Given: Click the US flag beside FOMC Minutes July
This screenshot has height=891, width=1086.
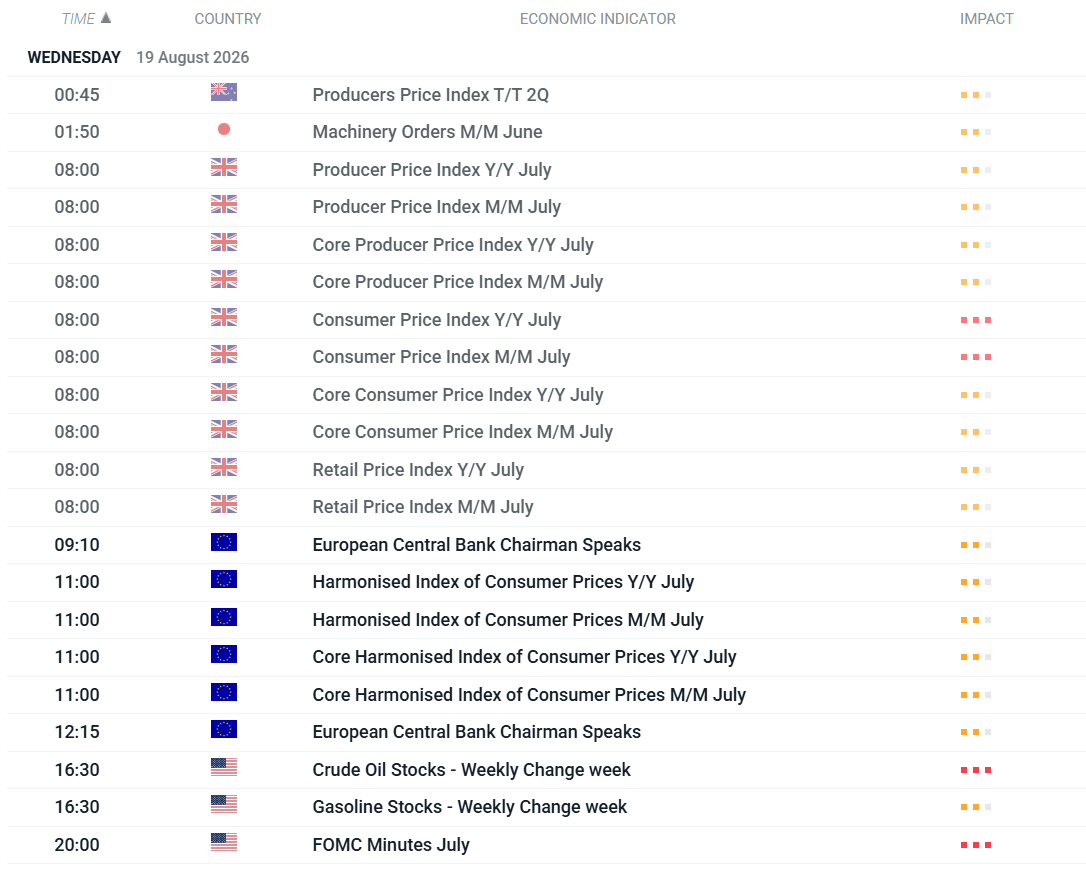Looking at the screenshot, I should tap(224, 843).
